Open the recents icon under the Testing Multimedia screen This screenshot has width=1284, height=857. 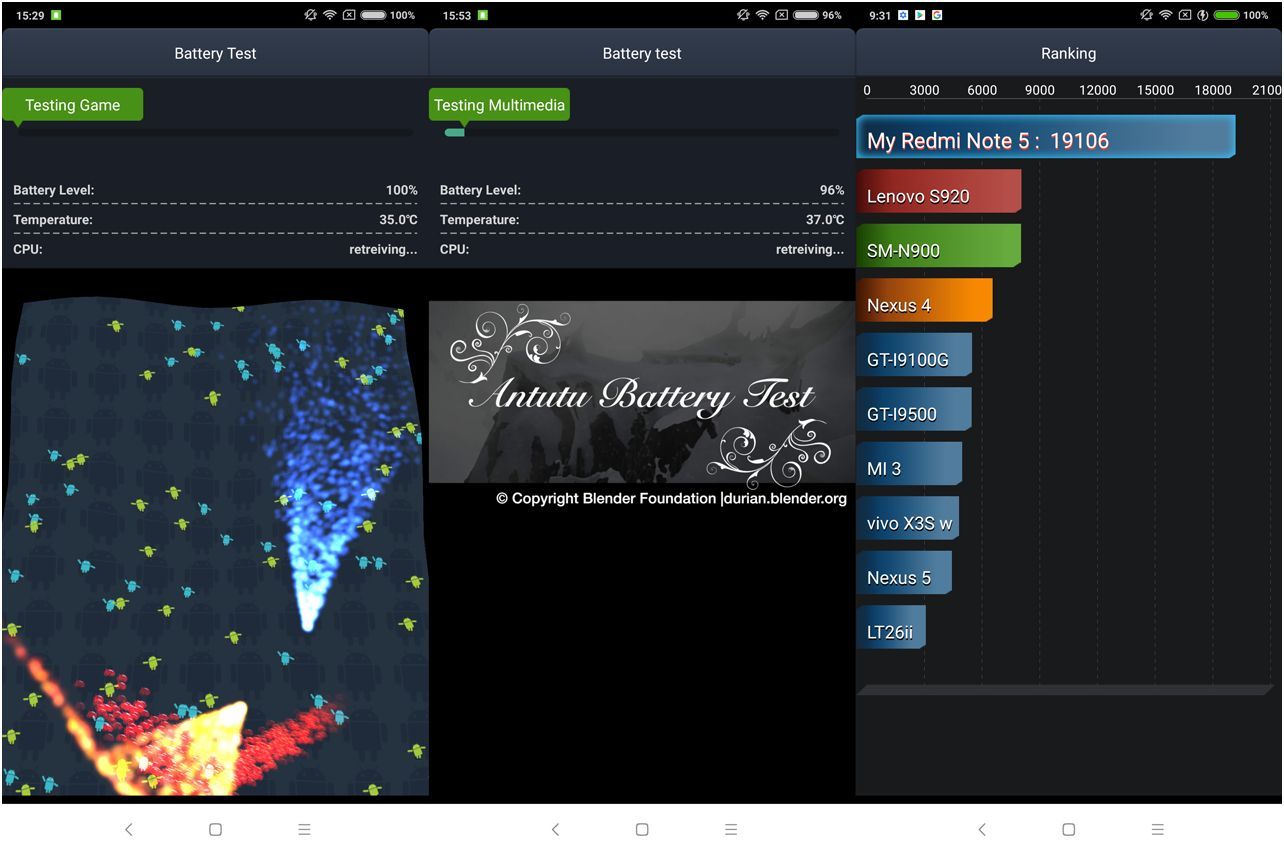coord(731,829)
